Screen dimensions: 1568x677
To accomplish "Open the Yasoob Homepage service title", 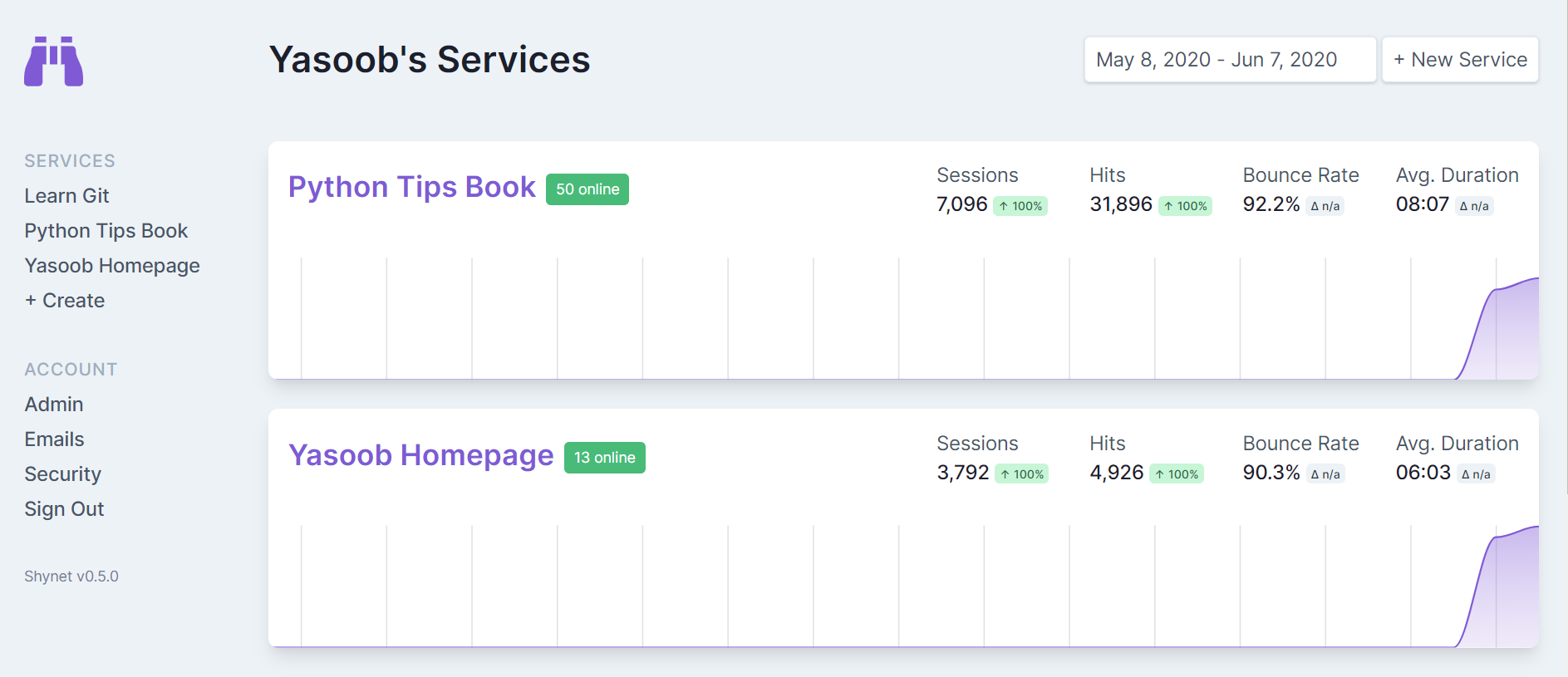I will (x=420, y=456).
